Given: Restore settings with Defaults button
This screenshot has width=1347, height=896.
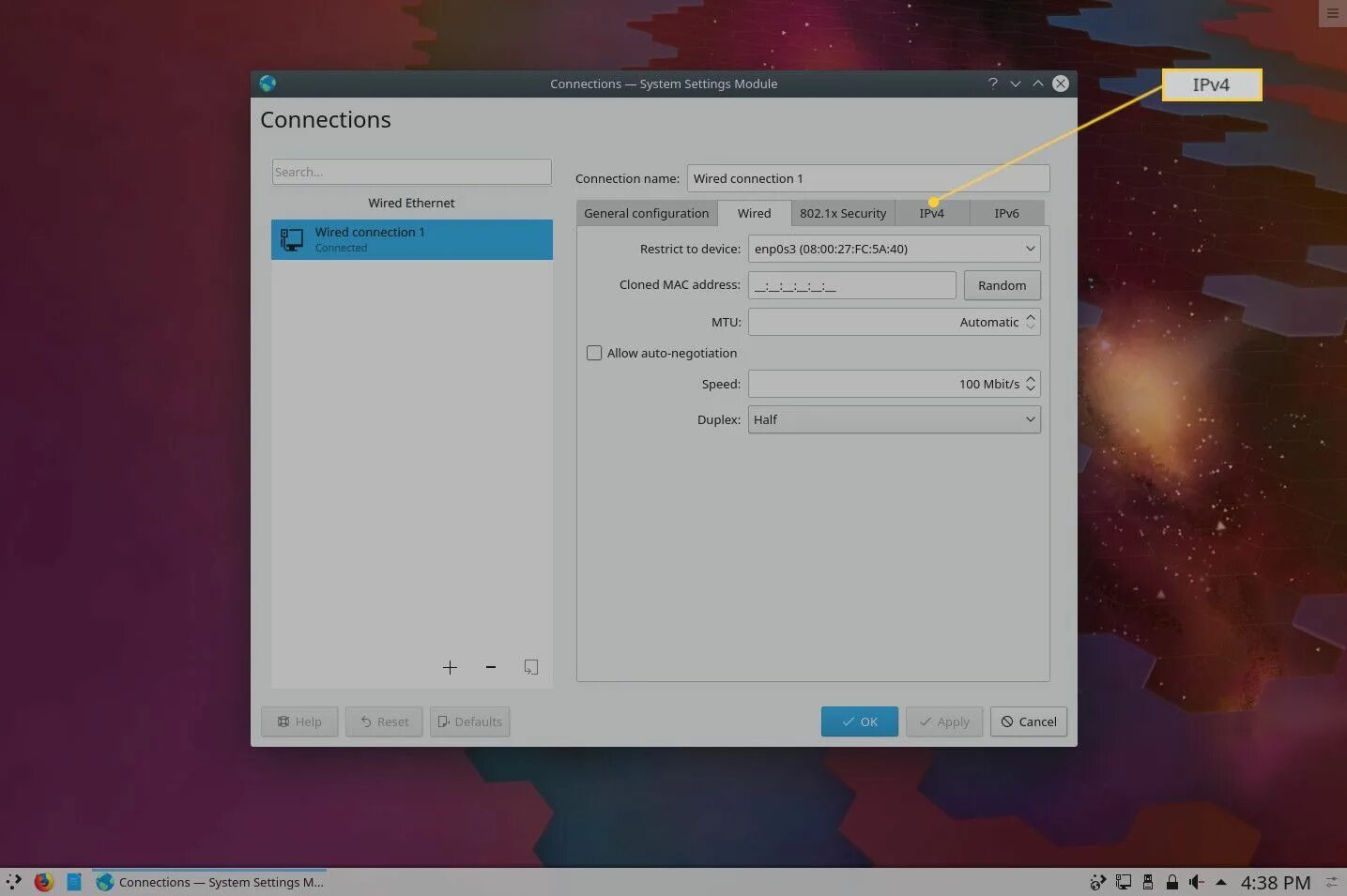Looking at the screenshot, I should coord(469,721).
